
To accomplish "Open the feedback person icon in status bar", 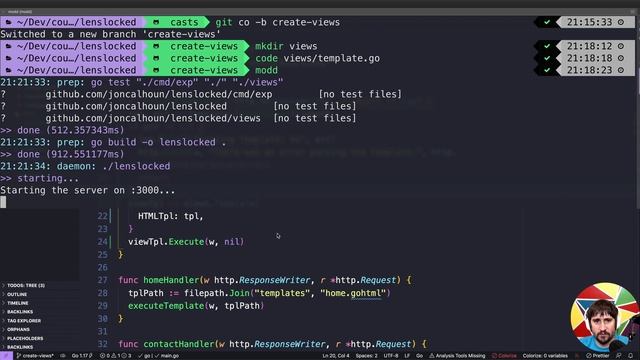I will tap(619, 356).
